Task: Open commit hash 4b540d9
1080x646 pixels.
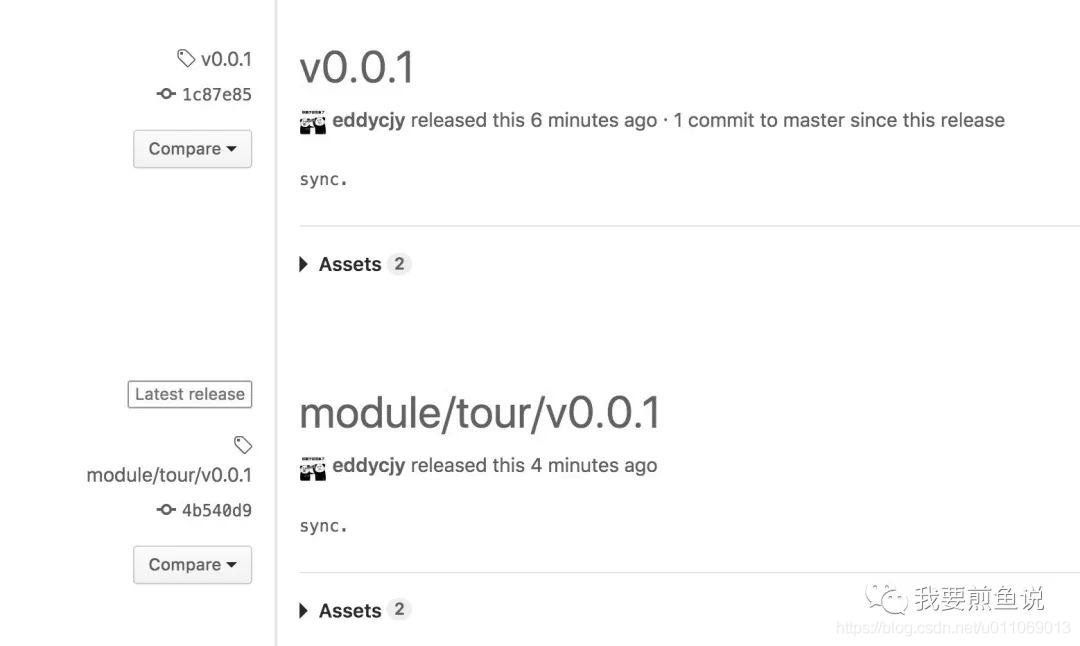Action: point(216,510)
